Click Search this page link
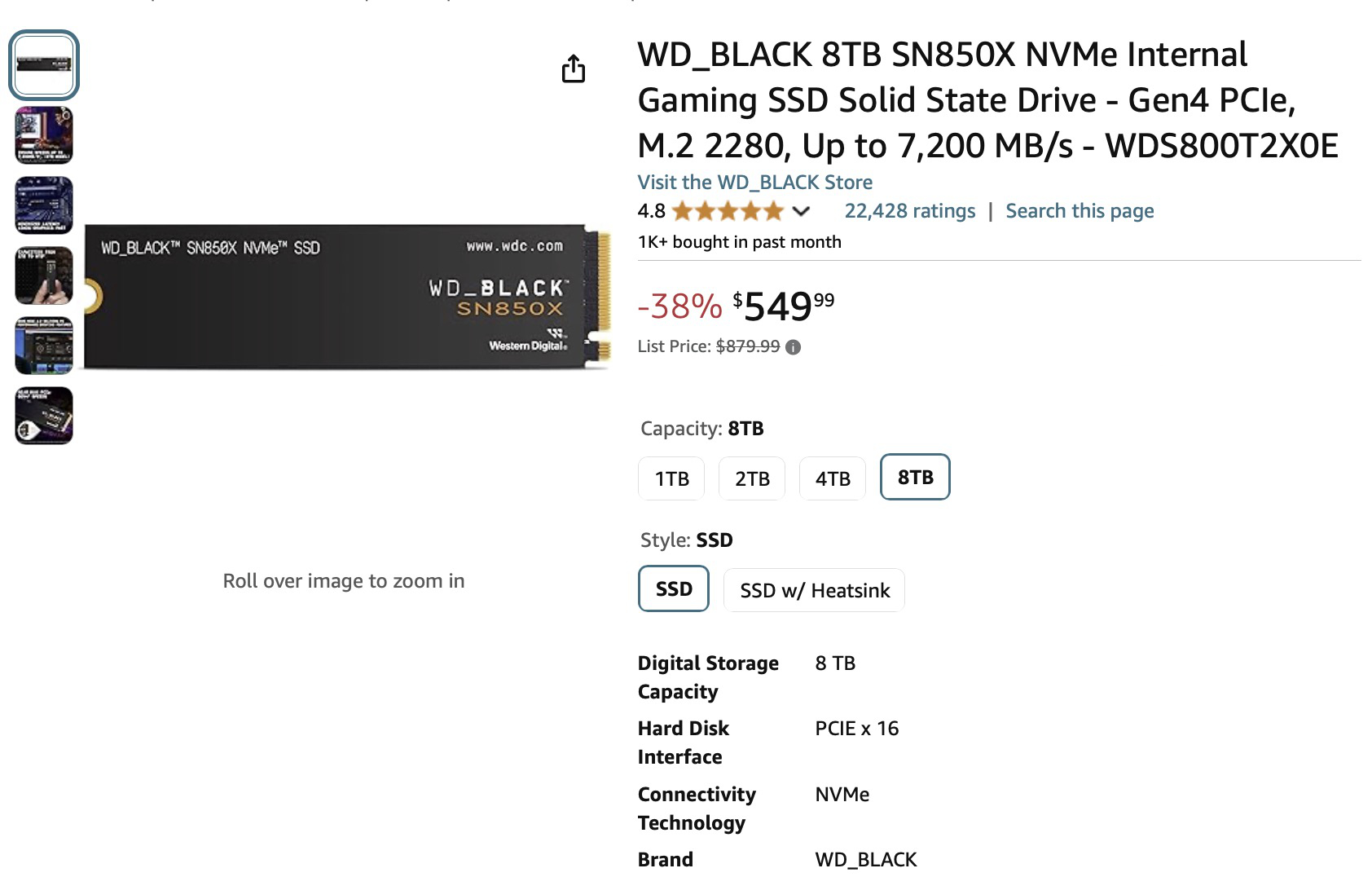 (x=1080, y=211)
